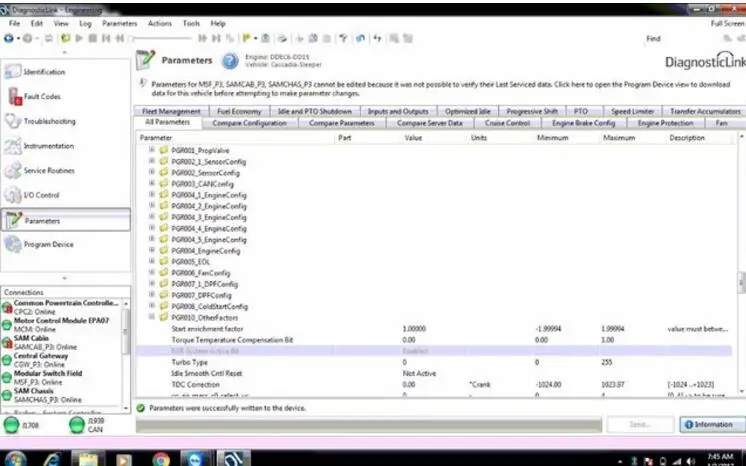The image size is (746, 466).
Task: Expand the PGR006_FanConfig folder
Action: coord(152,273)
